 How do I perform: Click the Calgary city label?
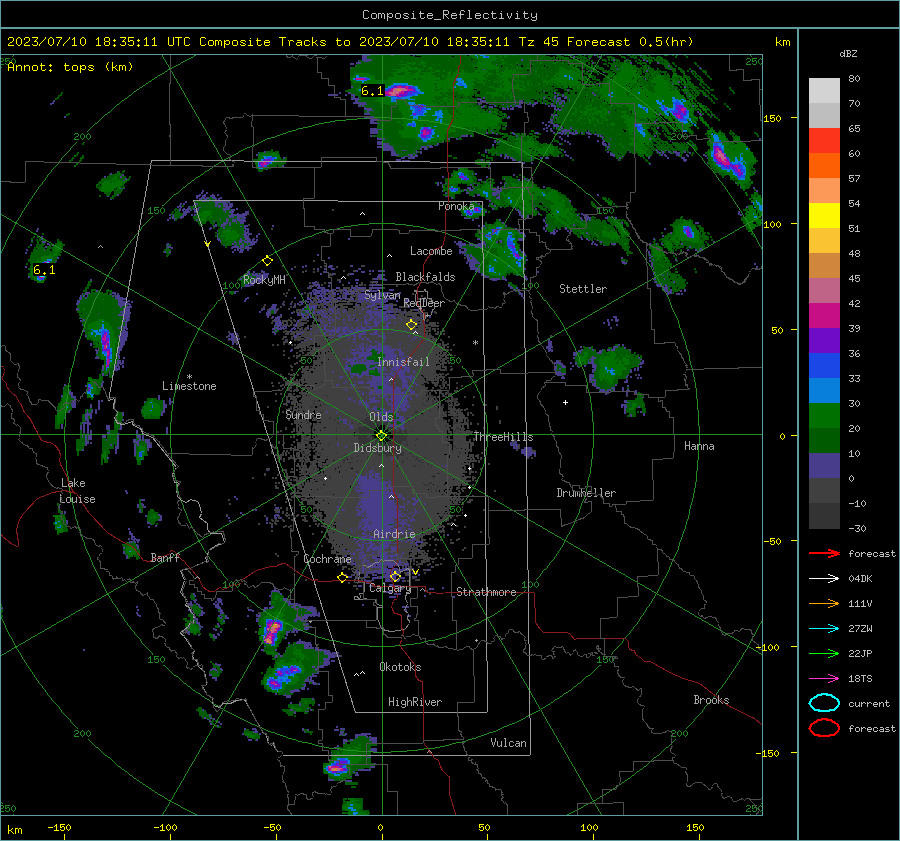coord(390,588)
